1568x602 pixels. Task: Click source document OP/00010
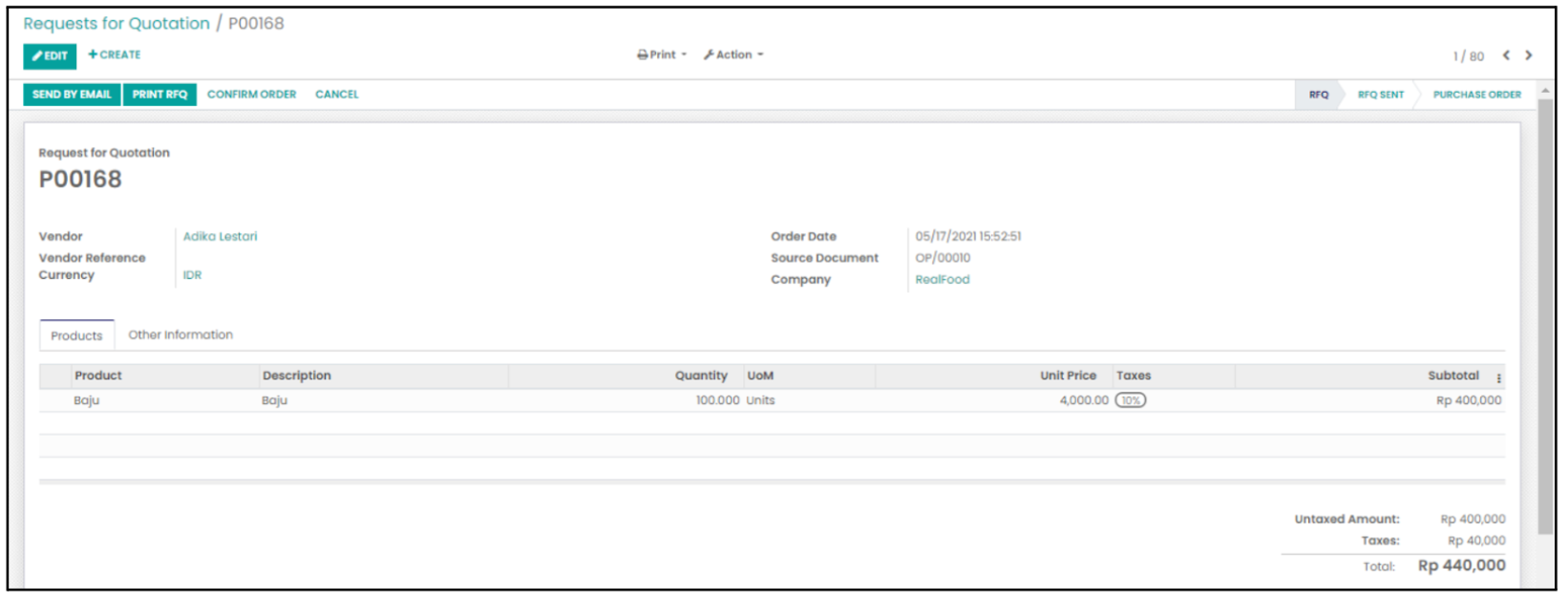pyautogui.click(x=943, y=258)
